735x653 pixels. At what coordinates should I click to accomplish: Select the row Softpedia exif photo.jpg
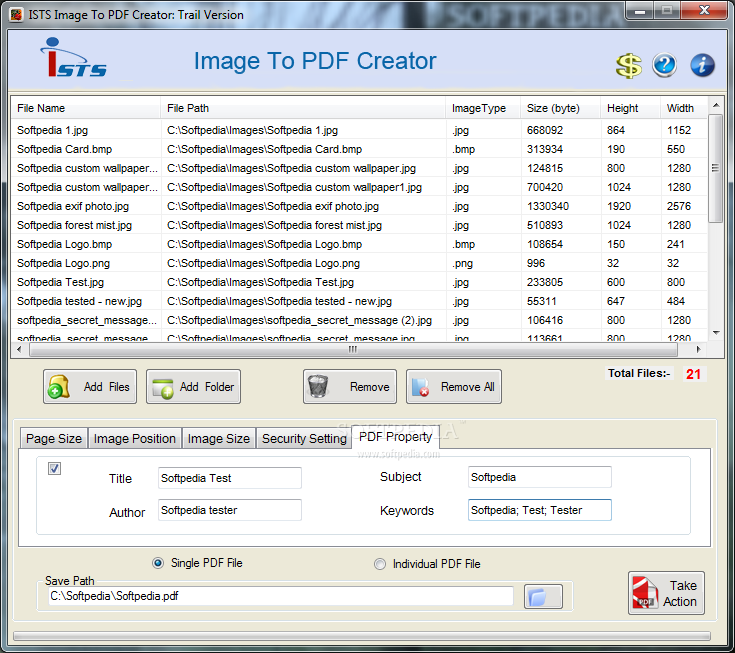click(x=359, y=206)
